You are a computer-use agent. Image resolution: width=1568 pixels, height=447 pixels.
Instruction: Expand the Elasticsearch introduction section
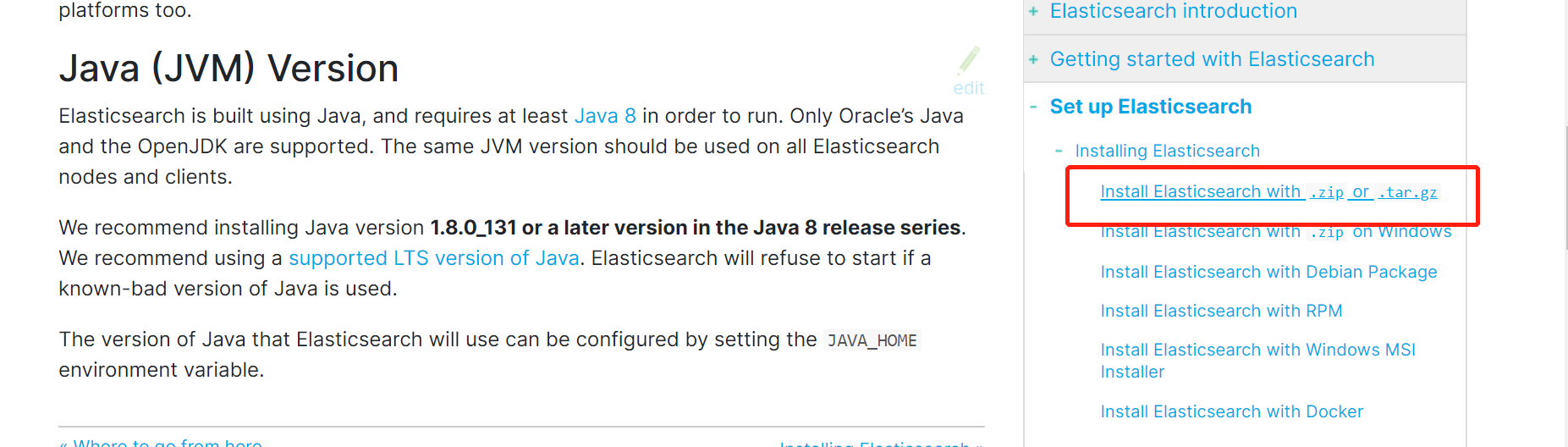coord(1033,11)
